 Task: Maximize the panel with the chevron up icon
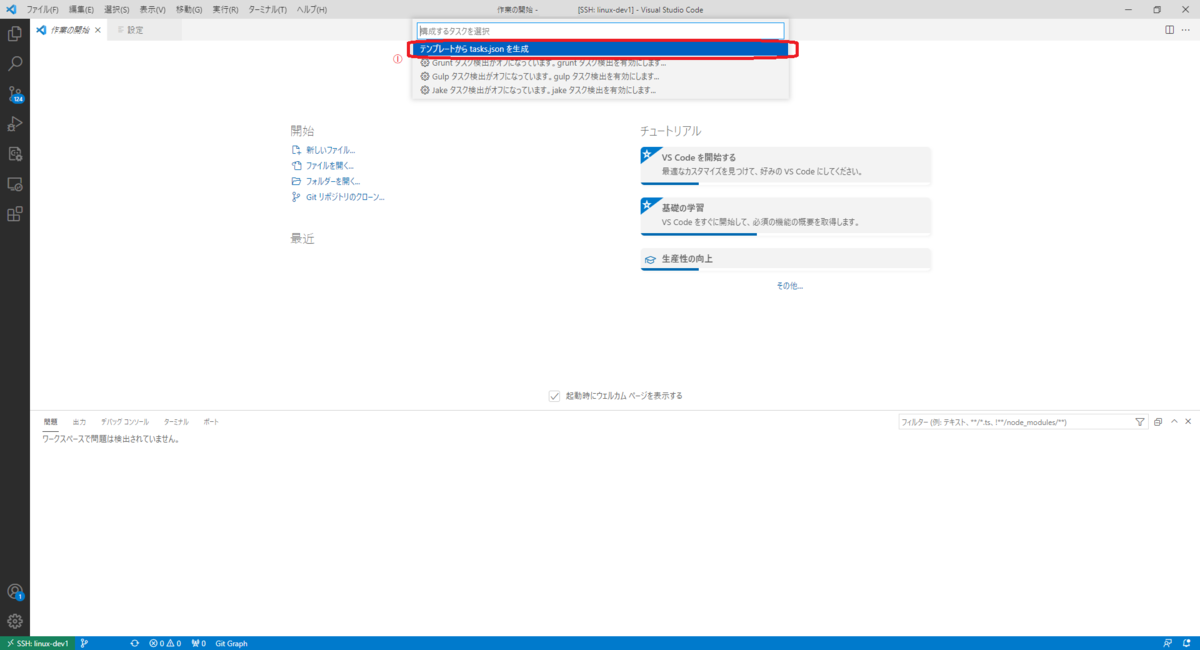click(x=1174, y=422)
